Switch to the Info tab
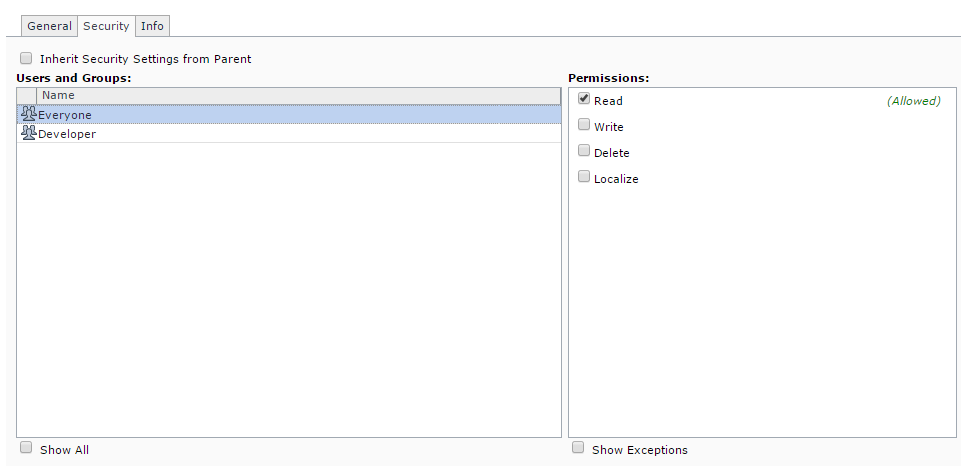 pos(152,26)
